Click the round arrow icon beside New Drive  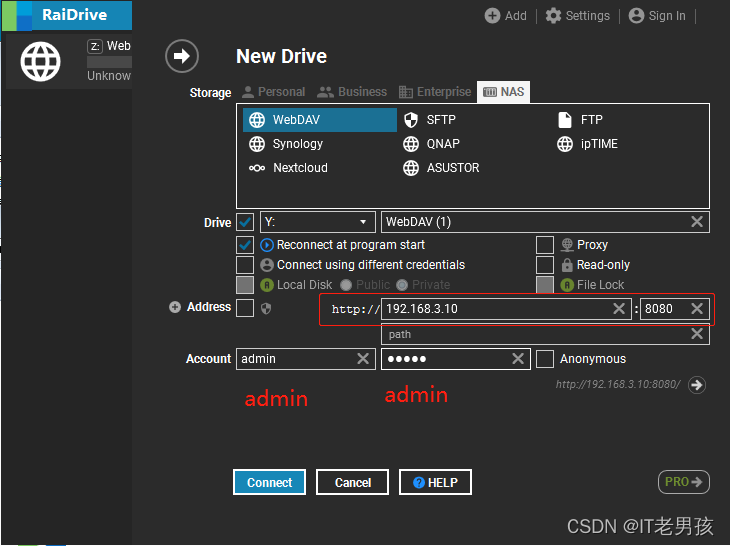[x=182, y=56]
